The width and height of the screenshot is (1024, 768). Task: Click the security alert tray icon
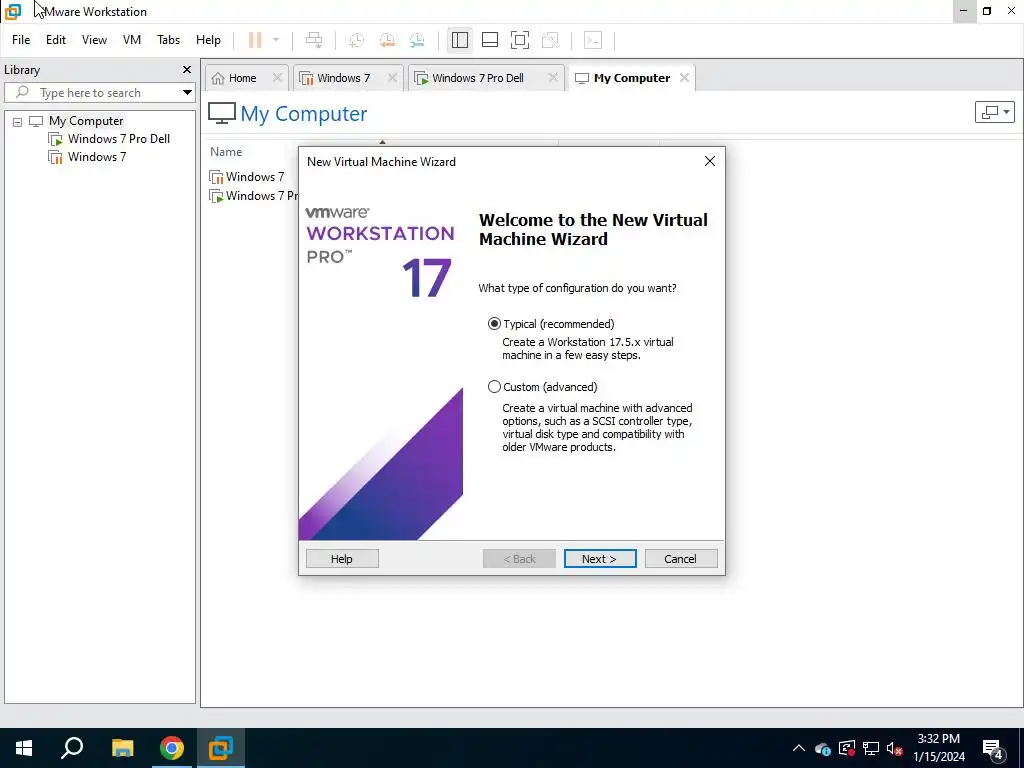(x=847, y=748)
